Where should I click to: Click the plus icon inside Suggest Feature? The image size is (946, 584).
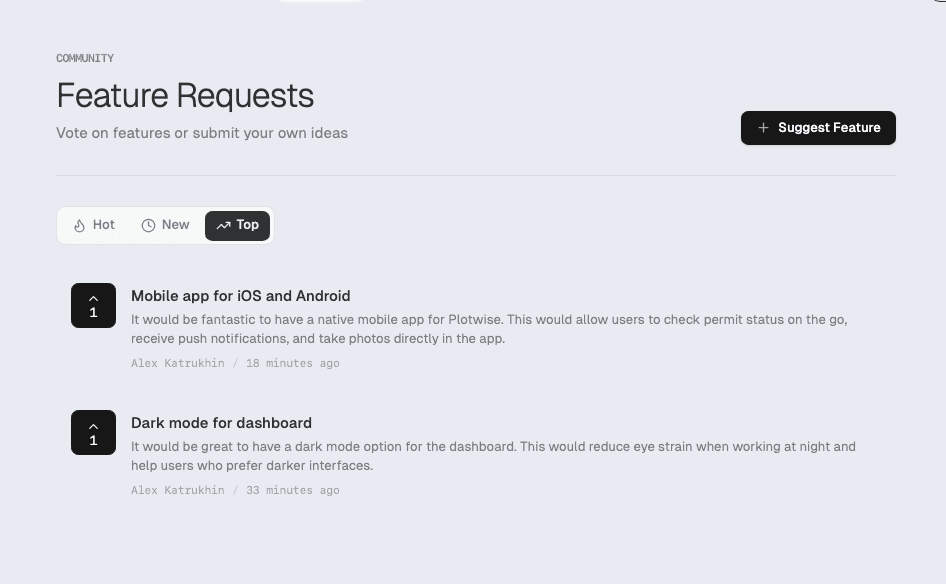(x=764, y=128)
